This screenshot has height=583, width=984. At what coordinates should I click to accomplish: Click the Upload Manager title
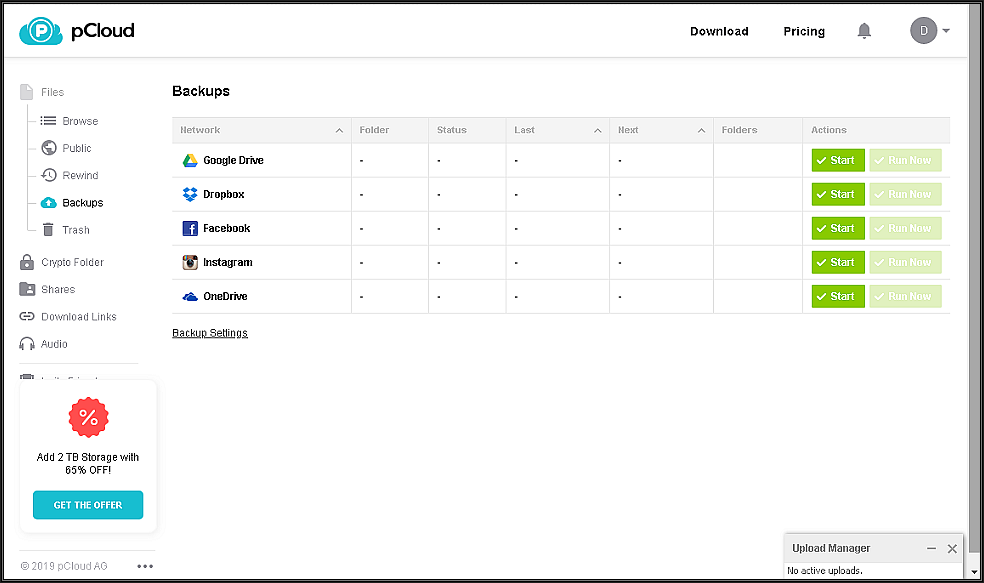(831, 548)
